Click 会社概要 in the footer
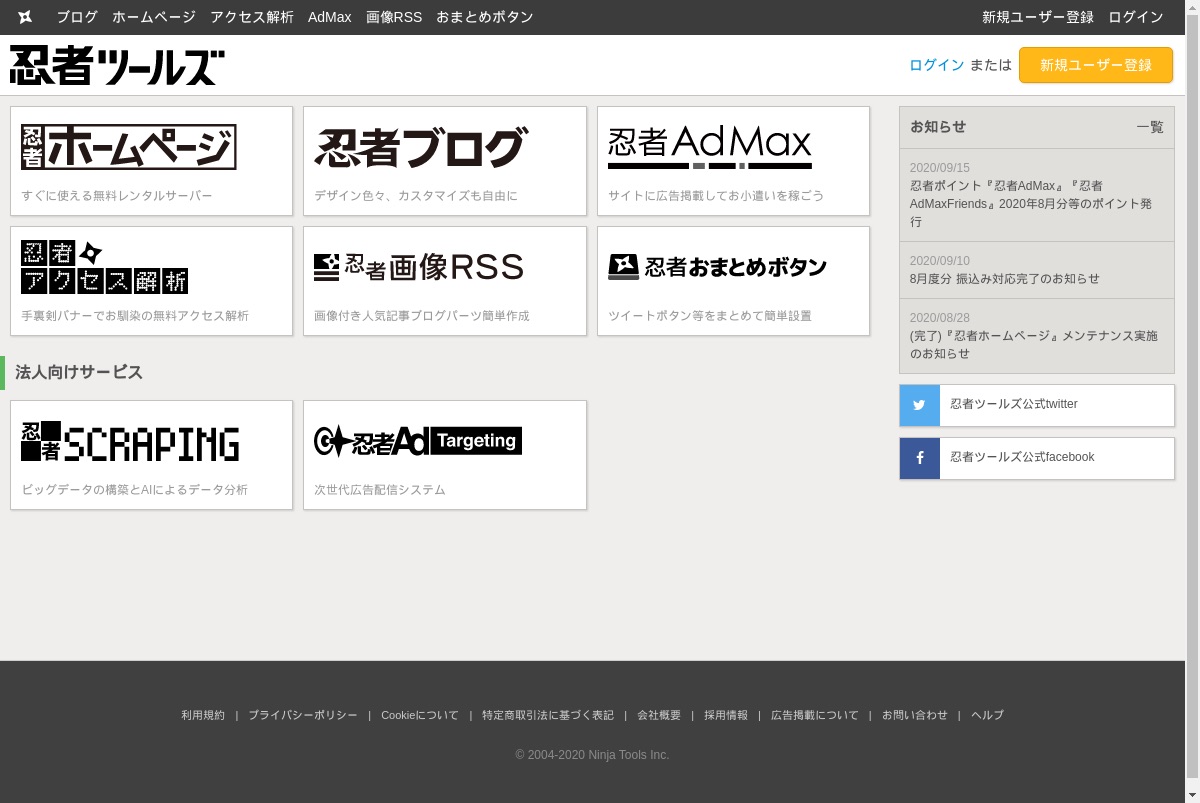1200x803 pixels. click(659, 715)
